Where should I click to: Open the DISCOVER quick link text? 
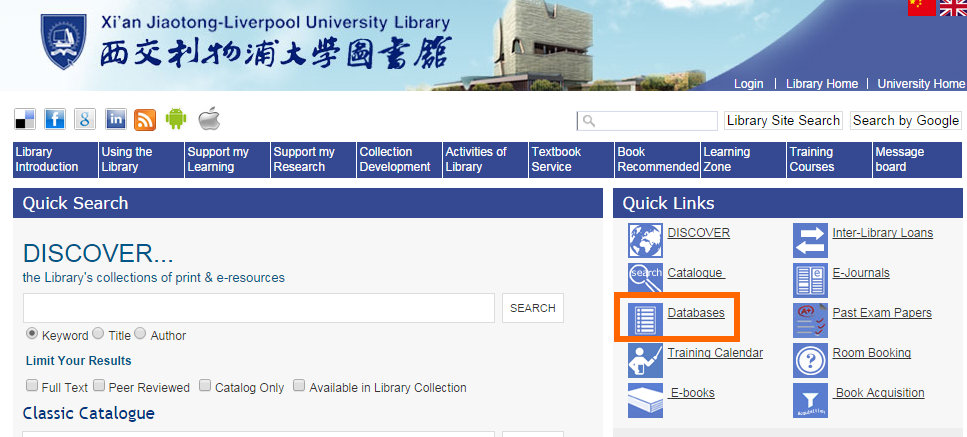click(x=699, y=233)
